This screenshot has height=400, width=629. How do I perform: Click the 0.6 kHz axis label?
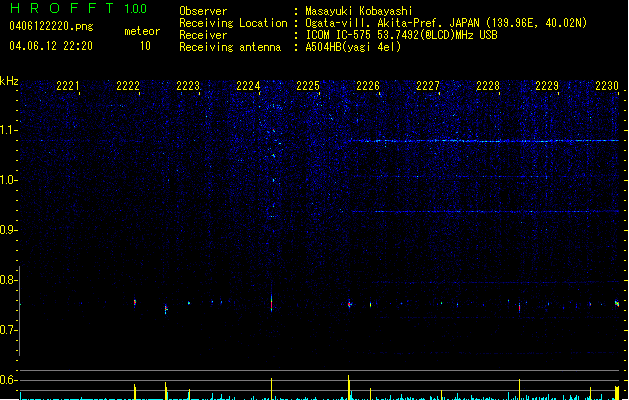click(x=8, y=380)
